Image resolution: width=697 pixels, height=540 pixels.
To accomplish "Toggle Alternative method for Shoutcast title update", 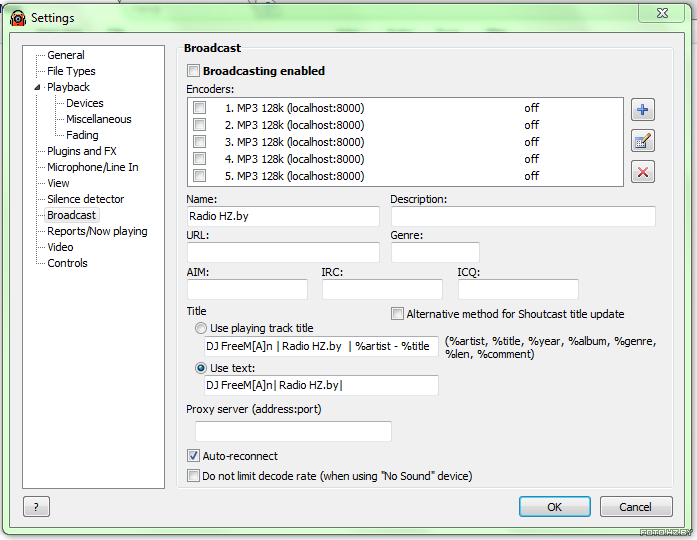I will click(398, 314).
